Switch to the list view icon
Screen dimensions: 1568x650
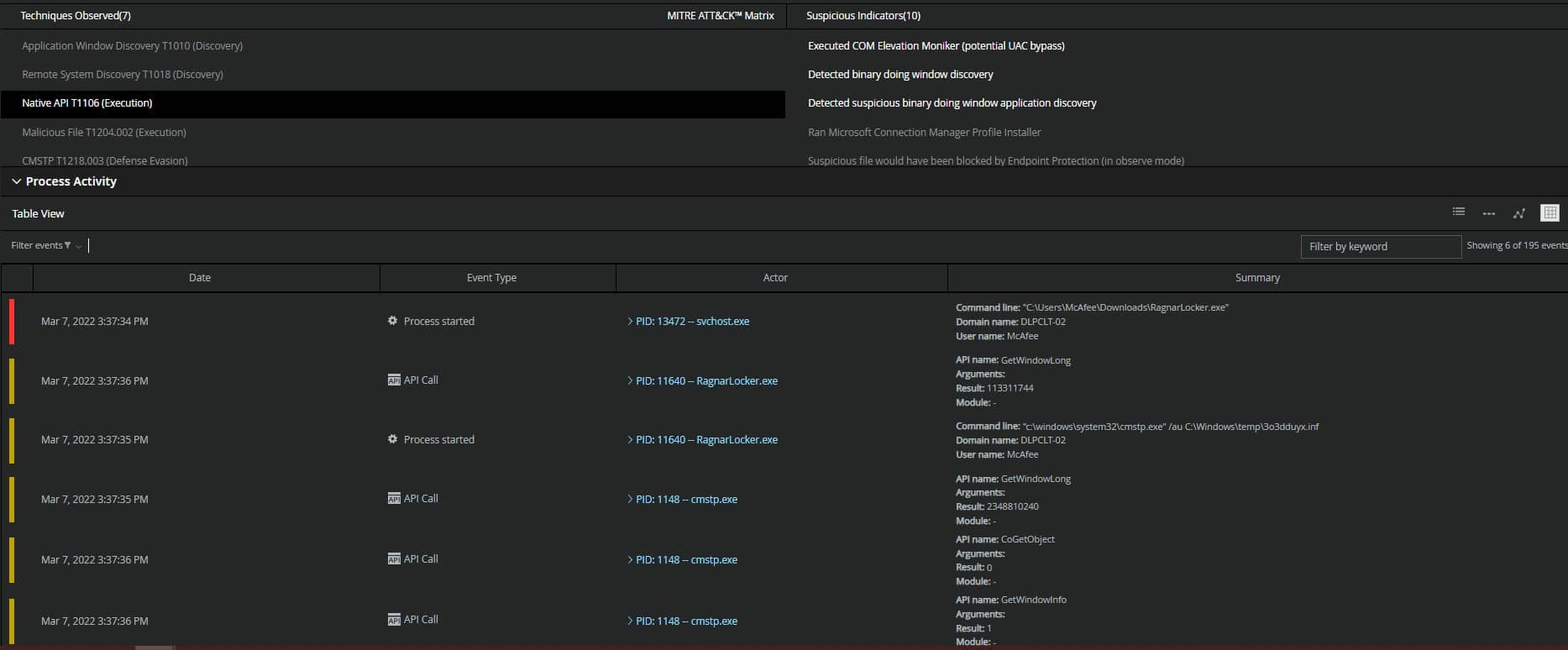(1458, 212)
